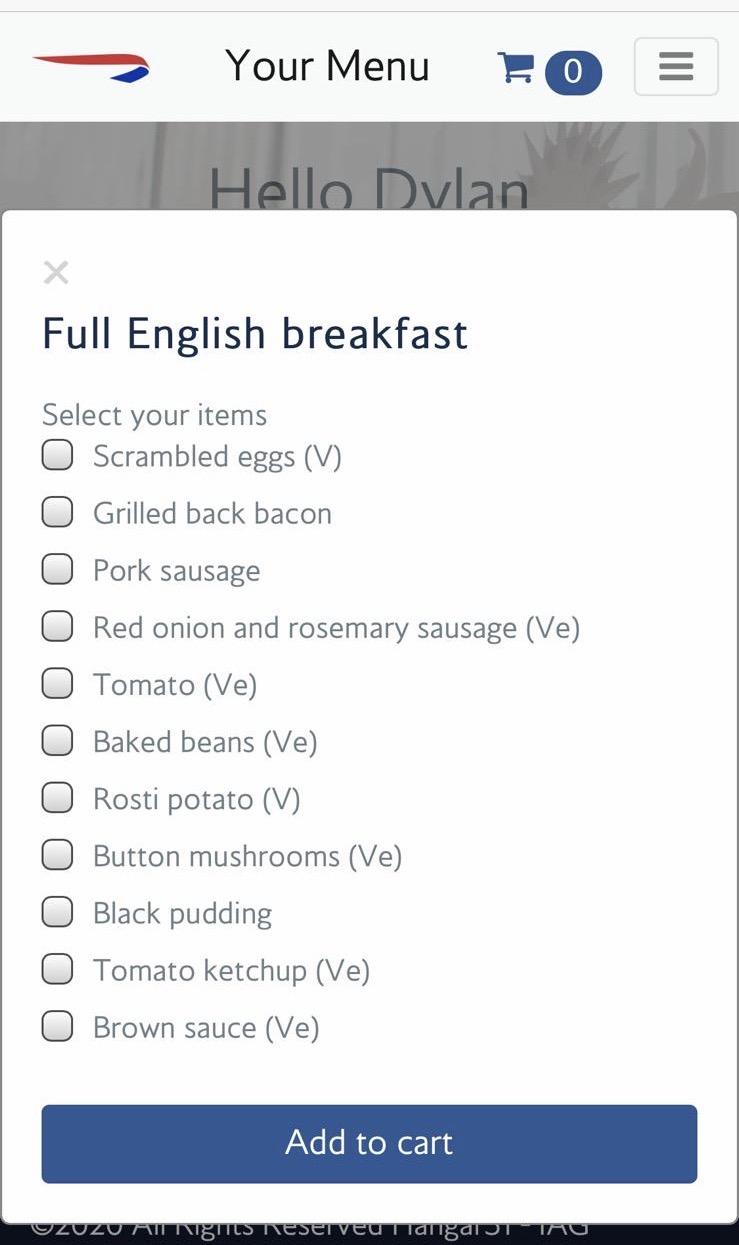739x1245 pixels.
Task: Check the Brown sauce checkbox
Action: [58, 1026]
